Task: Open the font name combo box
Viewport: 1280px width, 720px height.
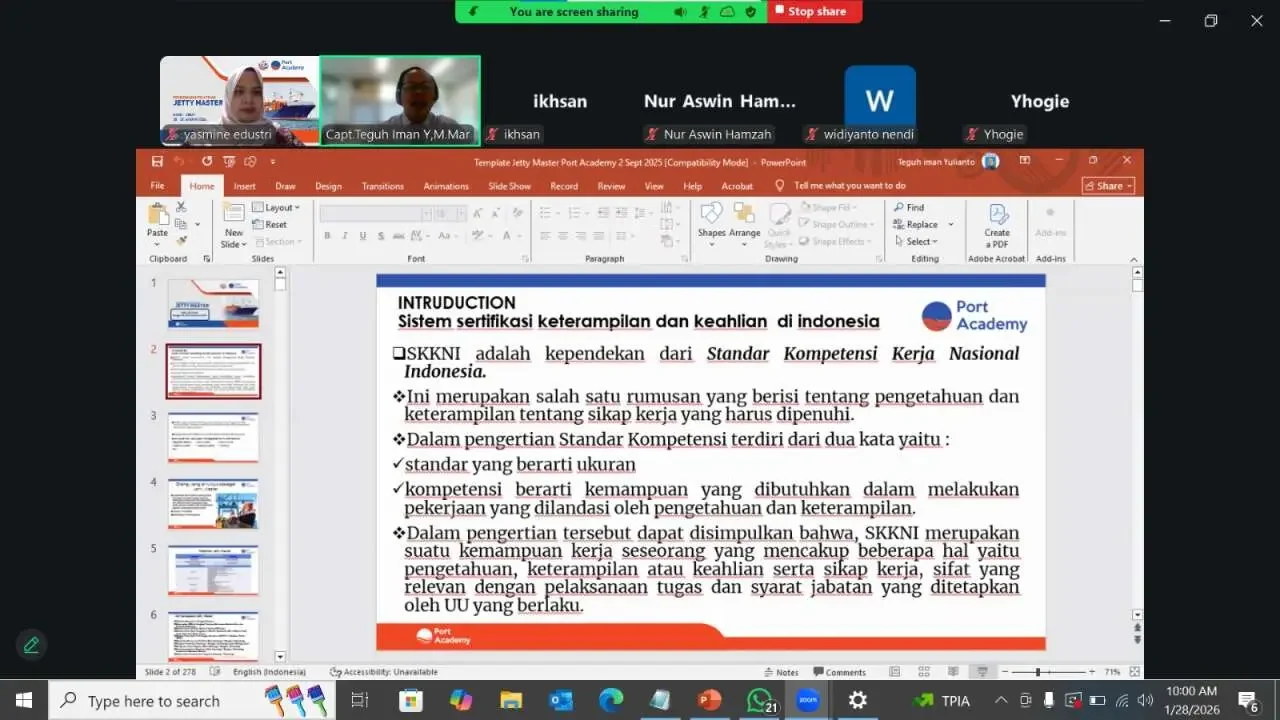Action: (x=376, y=213)
